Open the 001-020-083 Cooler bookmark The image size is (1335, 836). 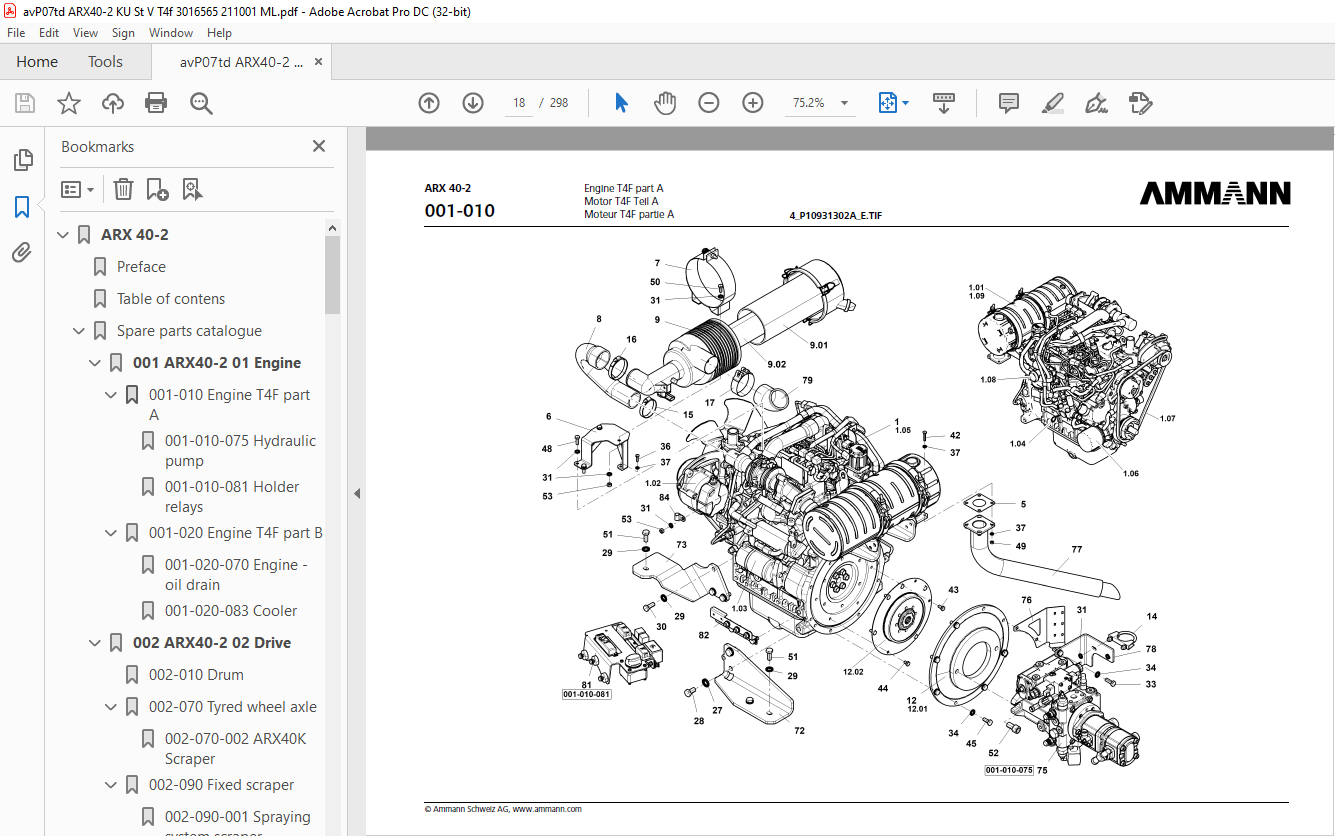point(231,611)
